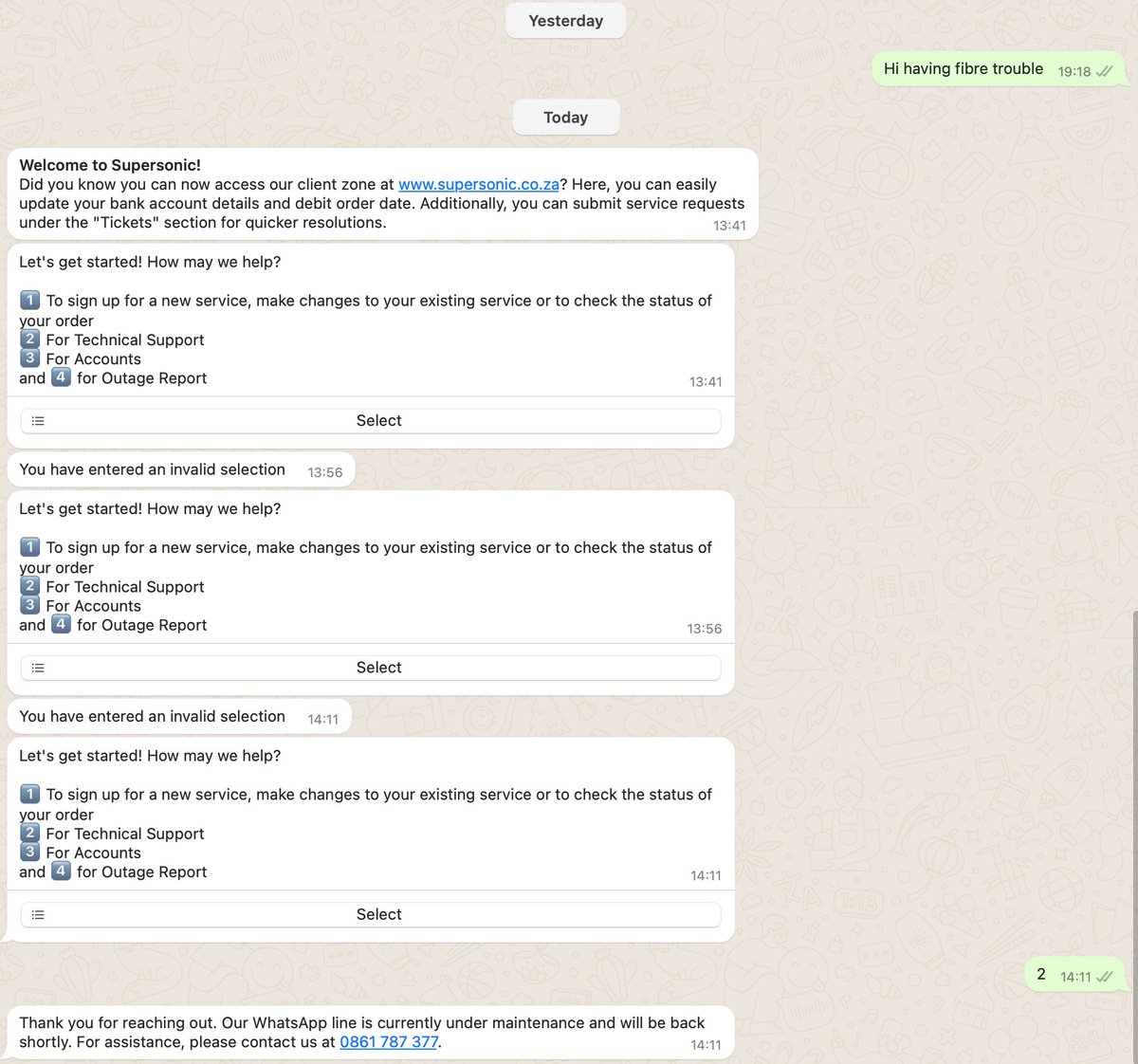Click the list icon on the bottom Select button
This screenshot has height=1064, width=1138.
(38, 914)
